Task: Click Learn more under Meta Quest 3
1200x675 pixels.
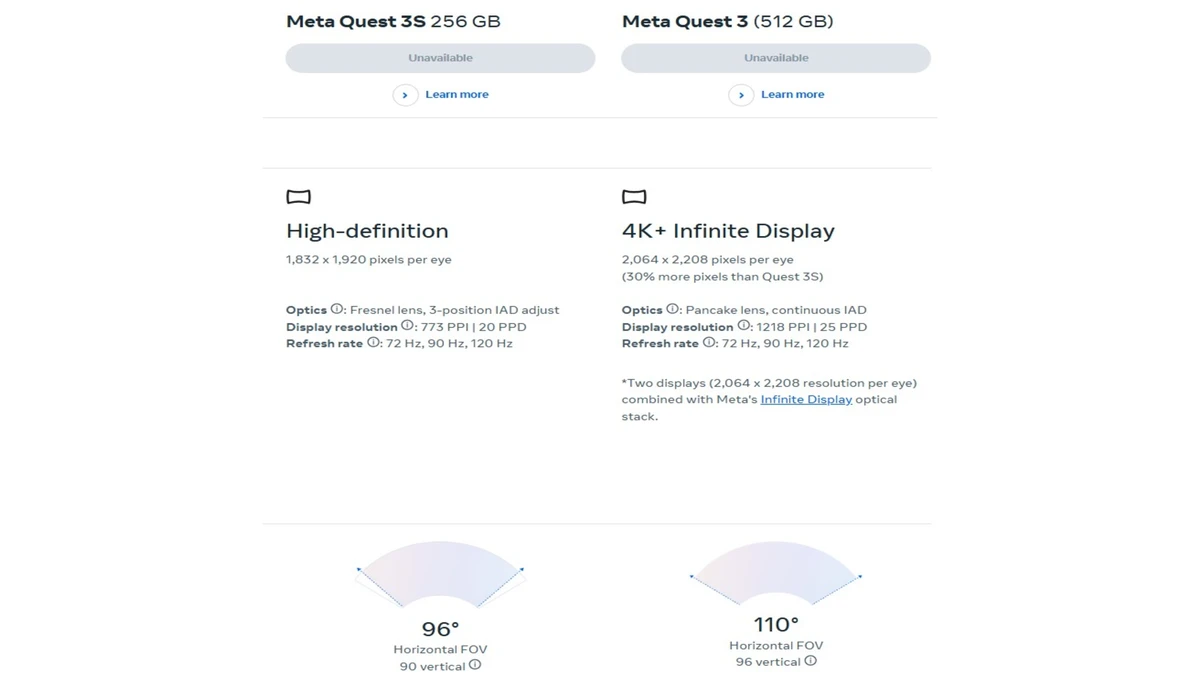Action: tap(792, 94)
